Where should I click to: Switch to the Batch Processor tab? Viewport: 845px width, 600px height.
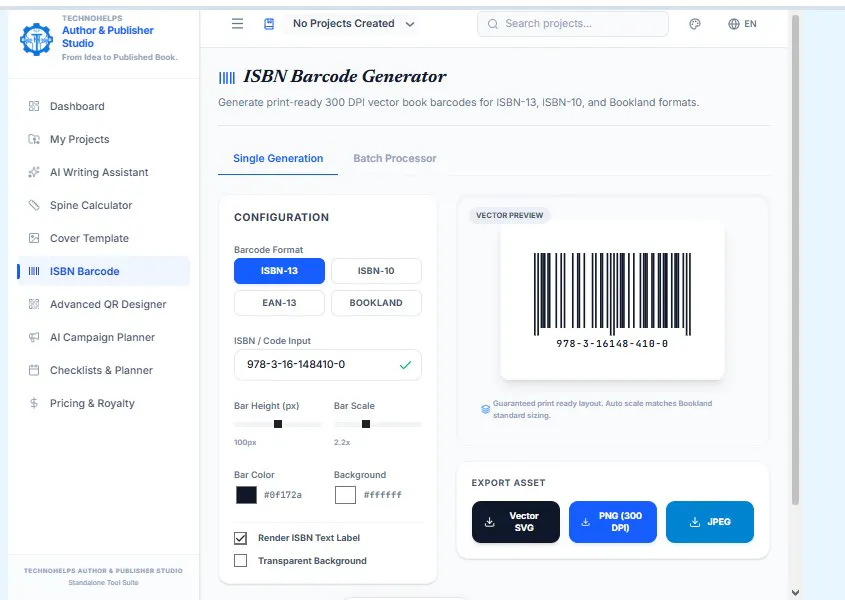[x=394, y=158]
